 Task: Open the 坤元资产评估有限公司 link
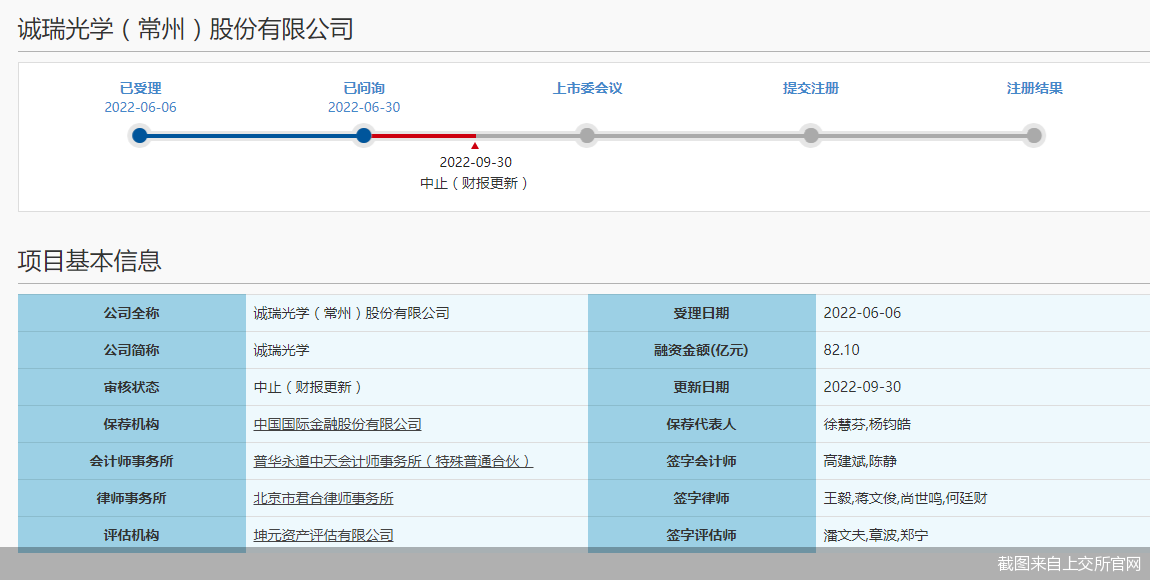click(323, 535)
